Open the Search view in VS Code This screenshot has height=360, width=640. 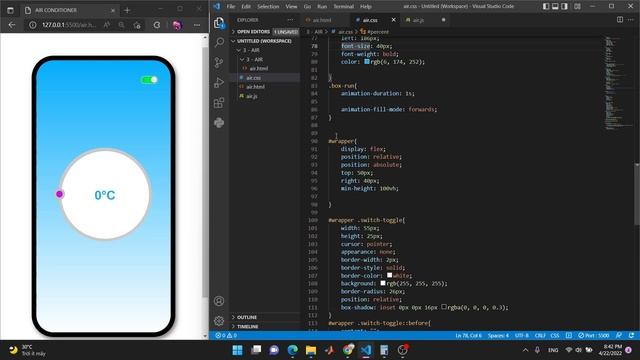click(x=219, y=42)
